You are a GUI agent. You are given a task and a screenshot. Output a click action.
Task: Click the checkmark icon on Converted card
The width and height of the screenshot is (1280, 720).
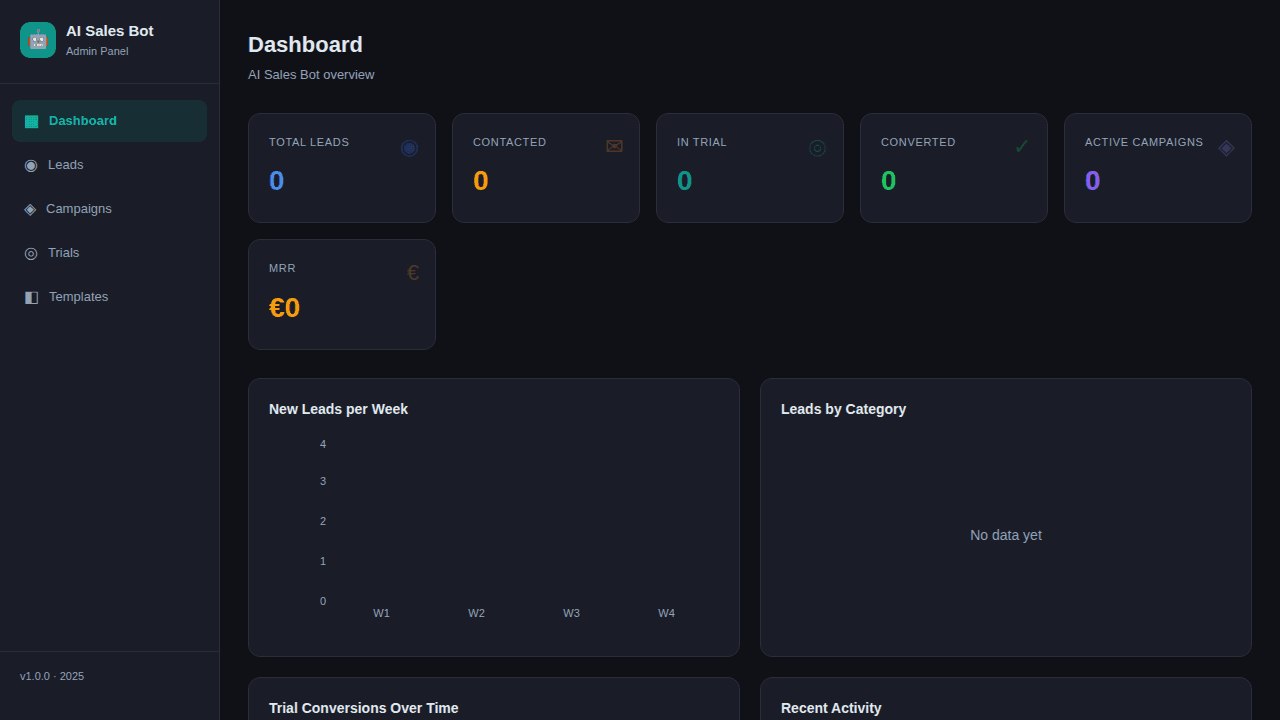1021,147
